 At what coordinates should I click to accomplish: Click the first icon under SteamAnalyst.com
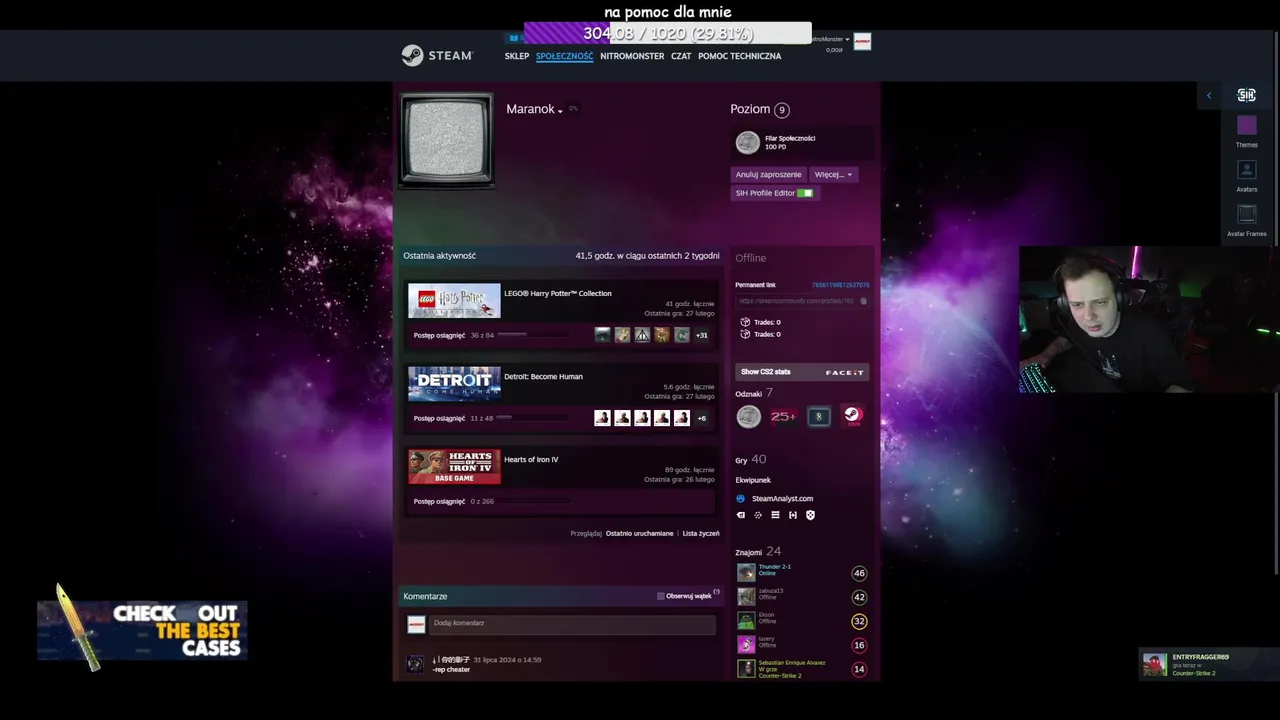tap(741, 515)
